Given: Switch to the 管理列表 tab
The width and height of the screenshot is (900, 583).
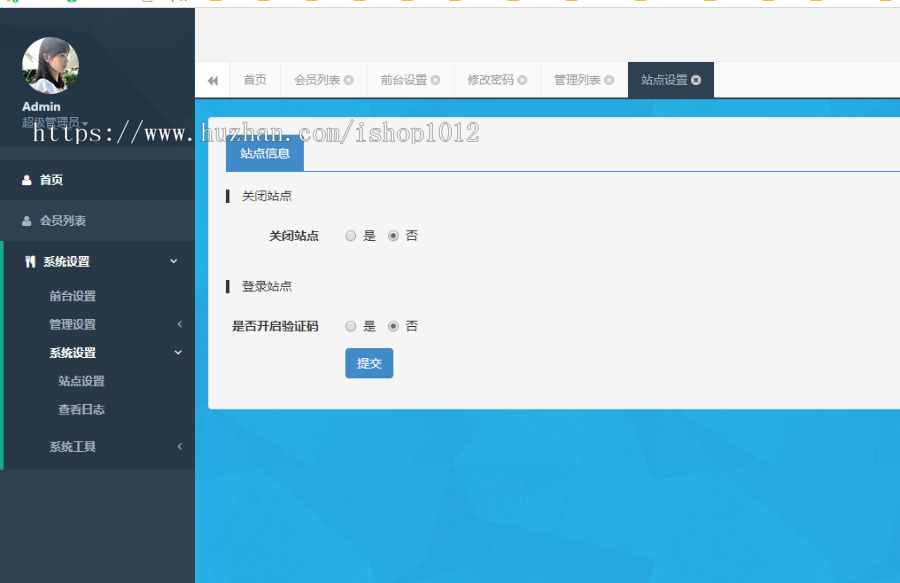Looking at the screenshot, I should click(x=575, y=80).
